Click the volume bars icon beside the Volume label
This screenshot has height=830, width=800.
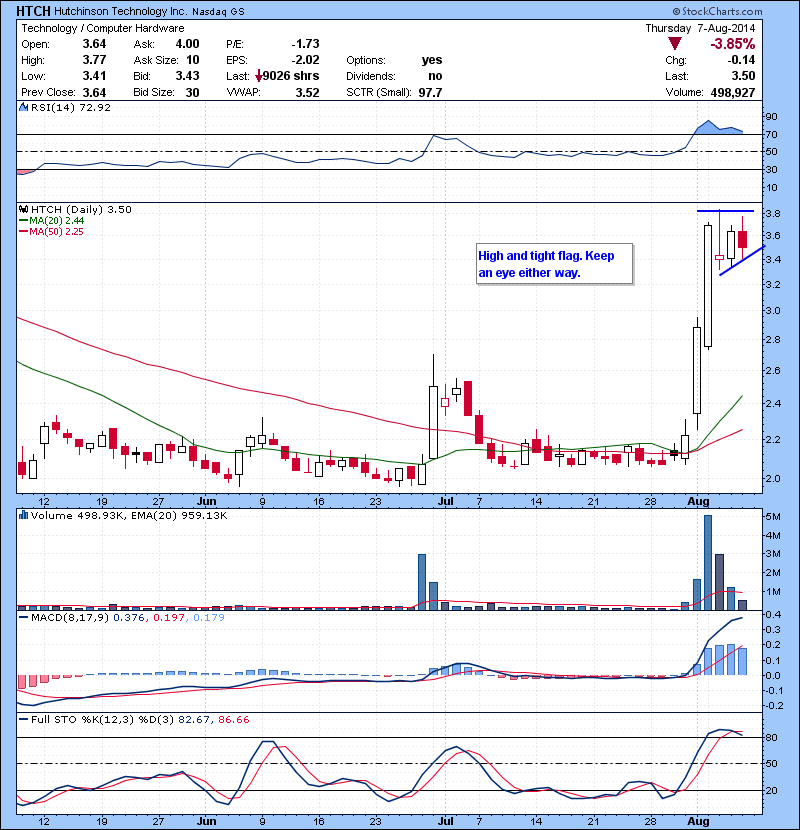tap(23, 515)
